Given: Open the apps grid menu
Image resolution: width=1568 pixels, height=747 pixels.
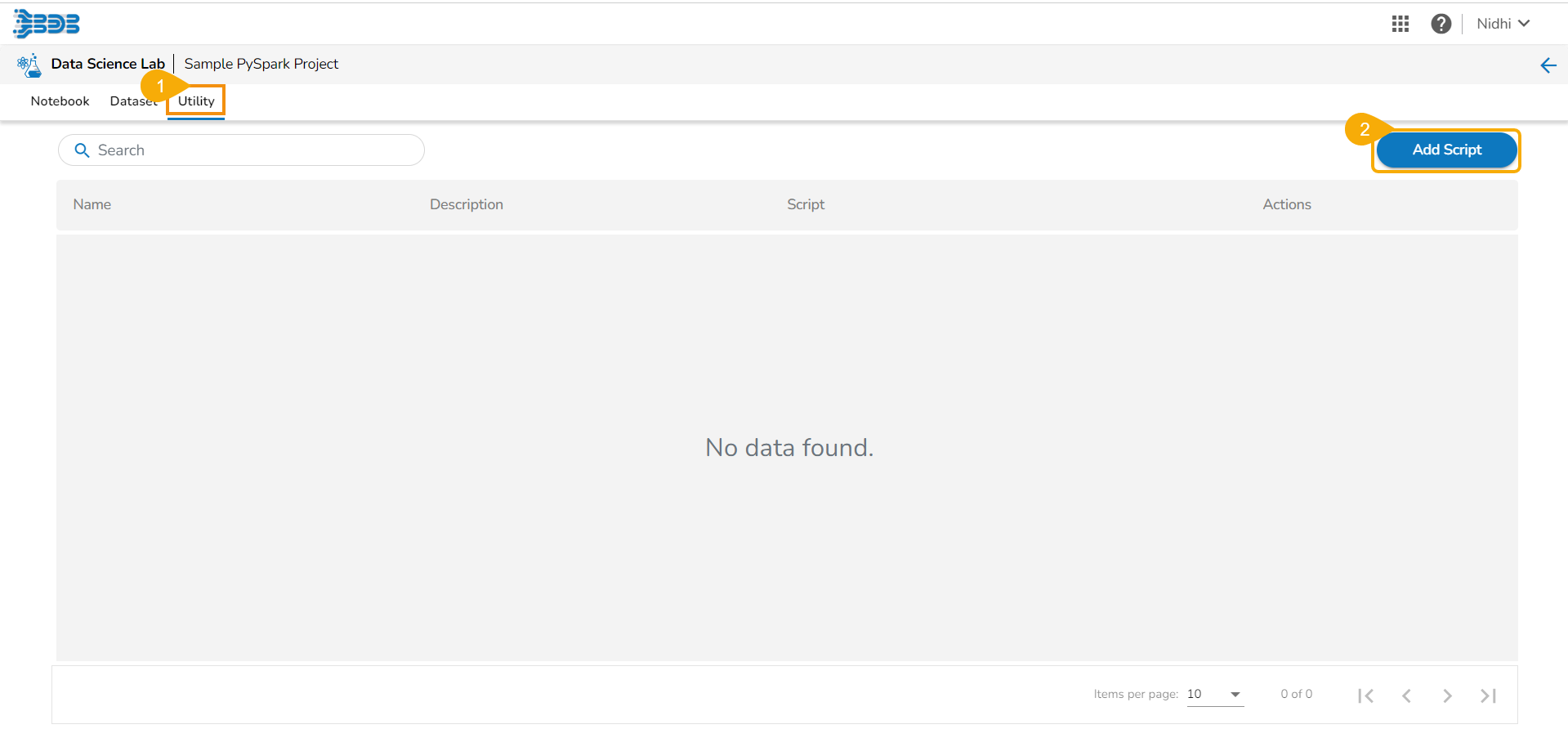Looking at the screenshot, I should point(1400,24).
